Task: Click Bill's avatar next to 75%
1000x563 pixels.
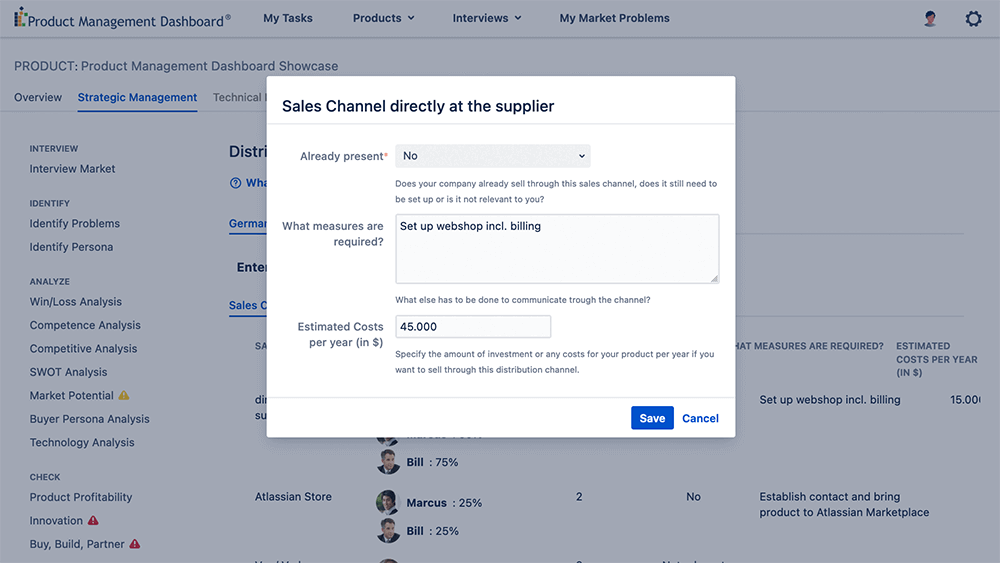Action: point(388,462)
